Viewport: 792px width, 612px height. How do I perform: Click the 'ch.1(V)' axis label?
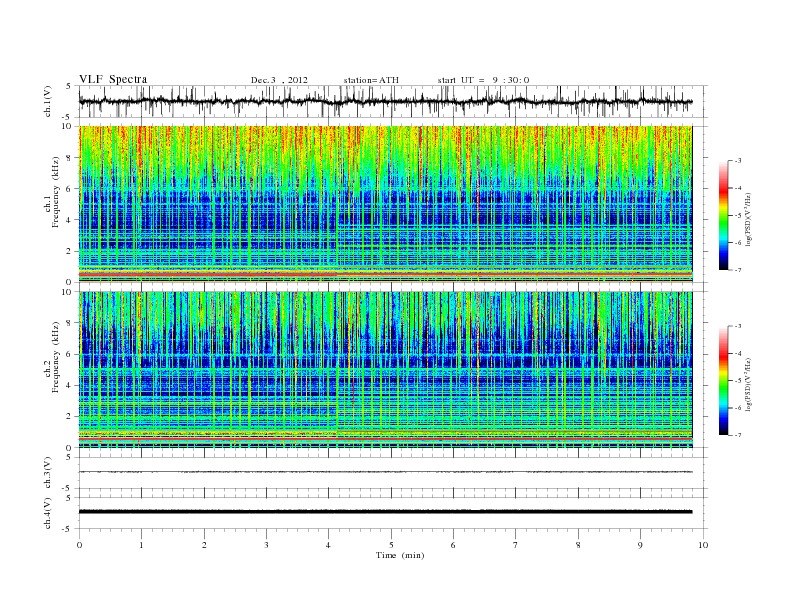(x=48, y=102)
